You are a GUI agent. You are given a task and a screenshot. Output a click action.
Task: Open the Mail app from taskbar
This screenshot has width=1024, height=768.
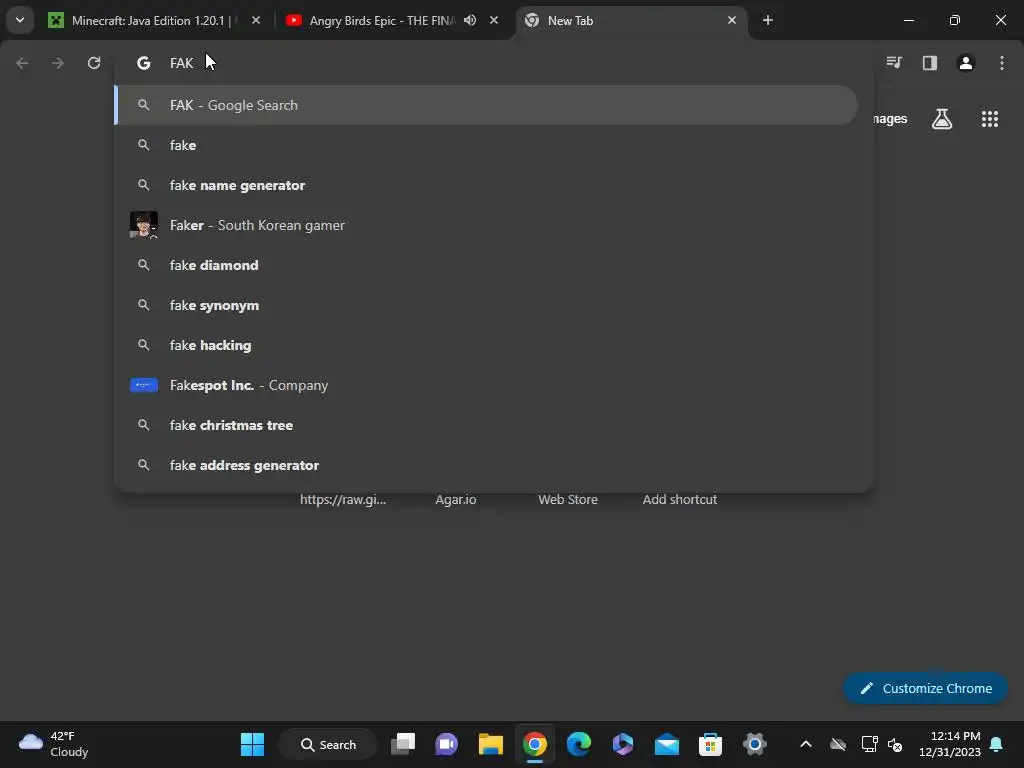point(667,744)
